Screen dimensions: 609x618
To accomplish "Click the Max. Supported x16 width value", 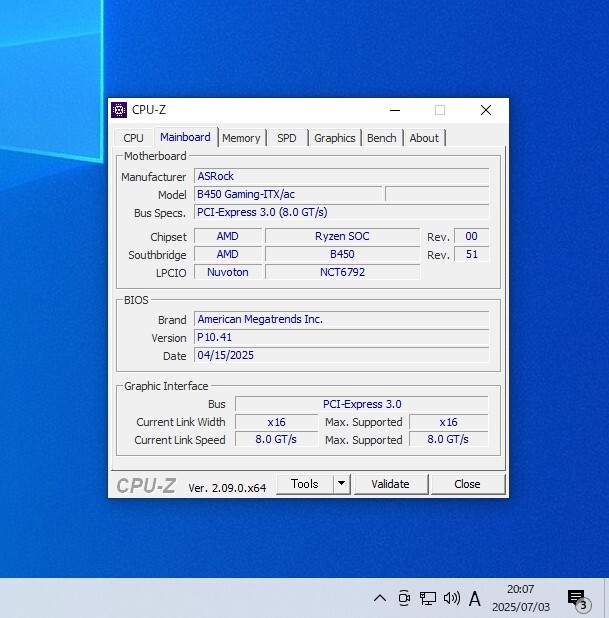I will 449,422.
